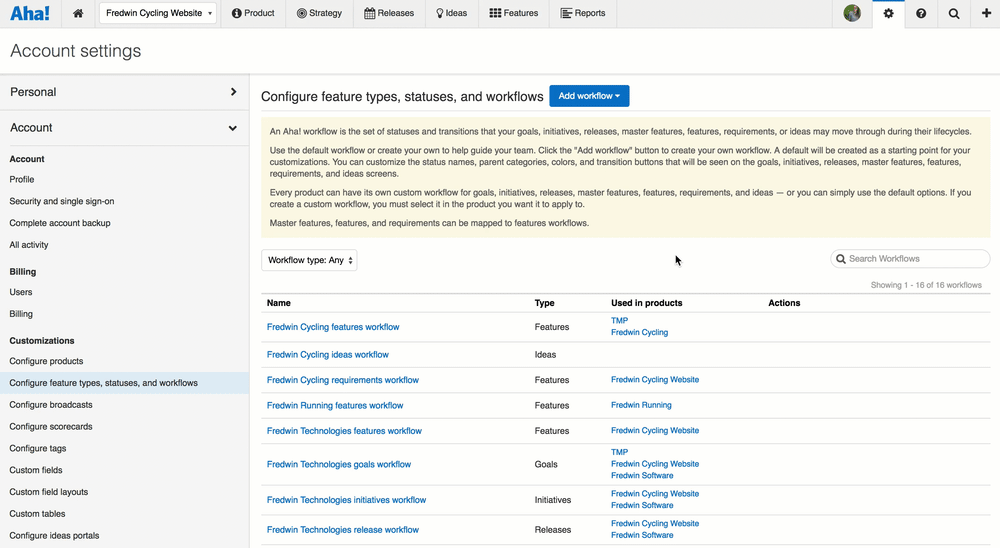This screenshot has width=1000, height=548.
Task: Open the user avatar menu
Action: tap(852, 13)
